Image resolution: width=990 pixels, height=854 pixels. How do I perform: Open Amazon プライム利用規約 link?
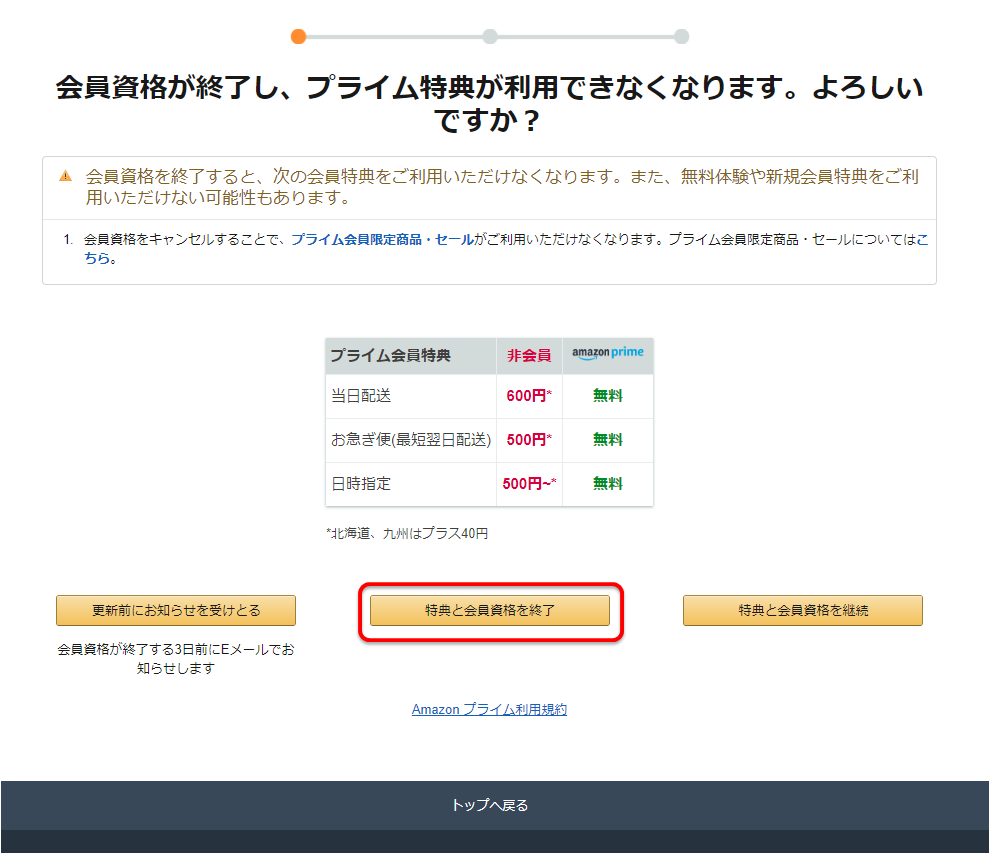tap(489, 709)
